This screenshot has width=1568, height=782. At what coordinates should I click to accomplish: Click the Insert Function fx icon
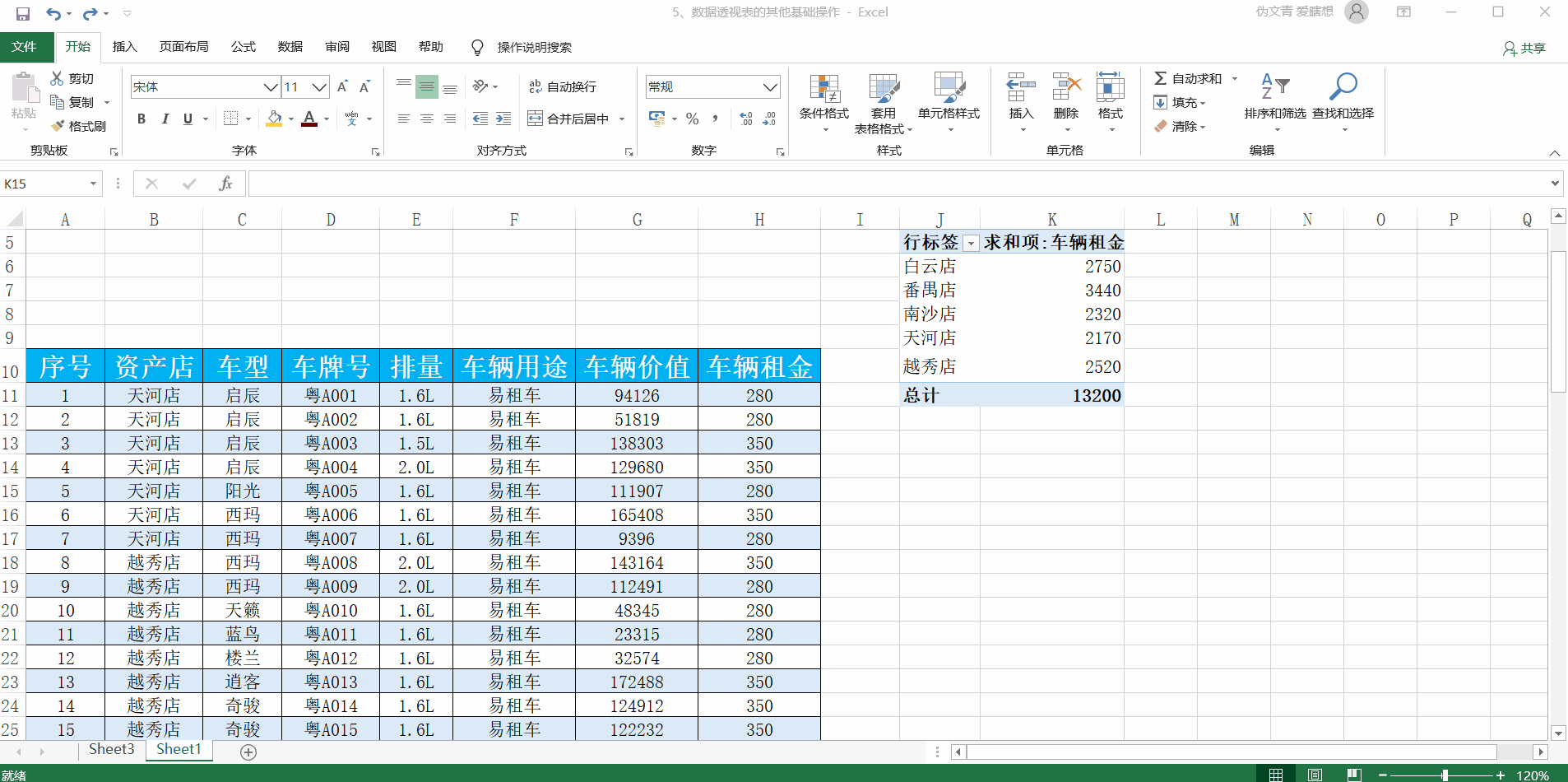click(x=225, y=184)
